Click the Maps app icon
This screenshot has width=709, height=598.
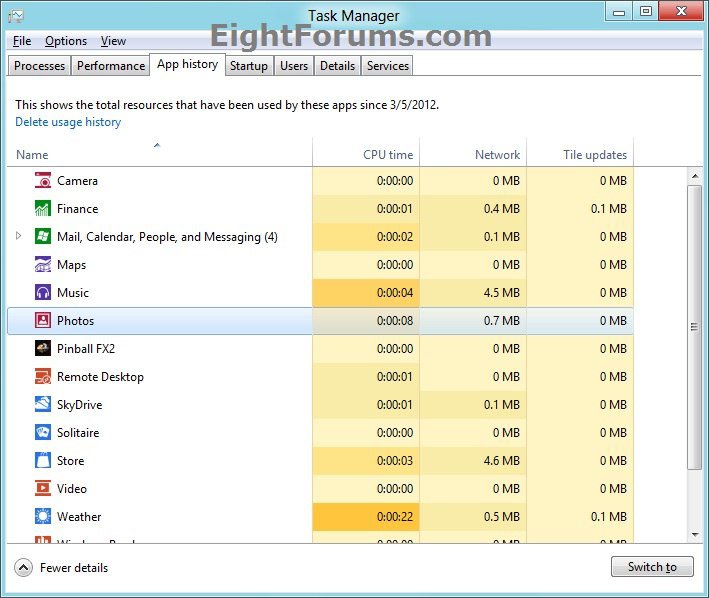43,265
